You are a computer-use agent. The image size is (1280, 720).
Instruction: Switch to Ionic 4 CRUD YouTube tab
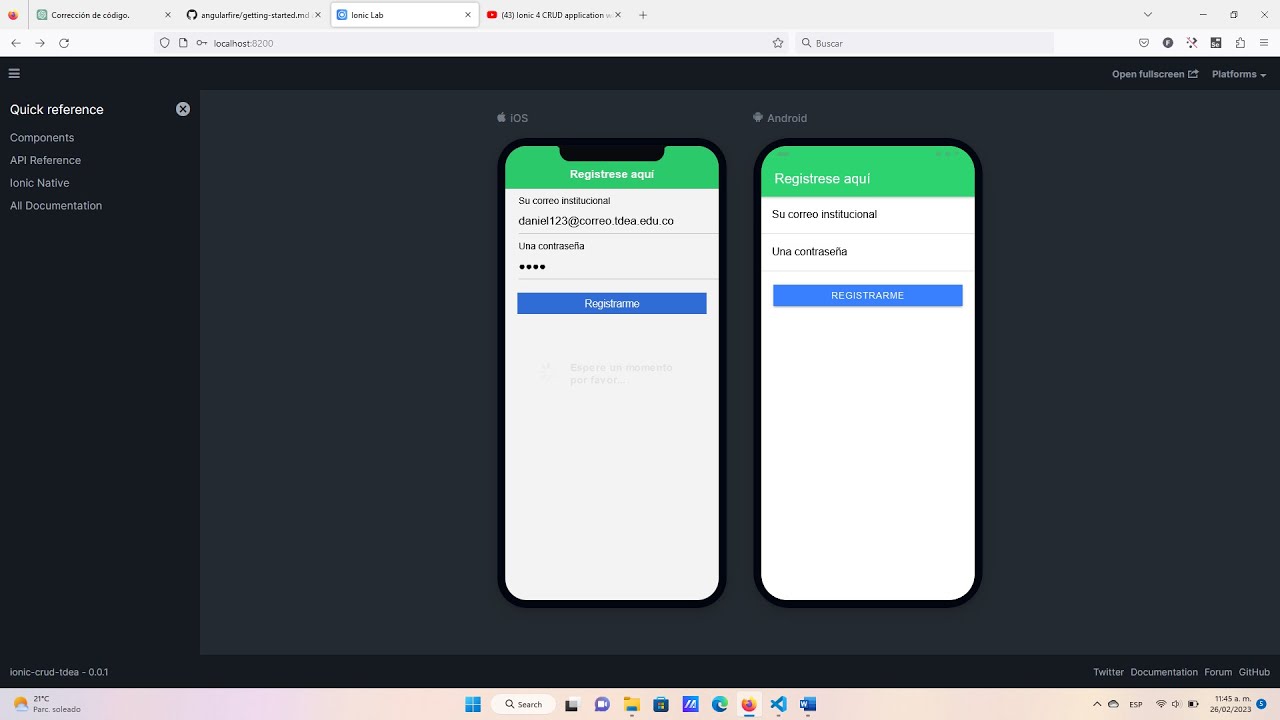[553, 15]
